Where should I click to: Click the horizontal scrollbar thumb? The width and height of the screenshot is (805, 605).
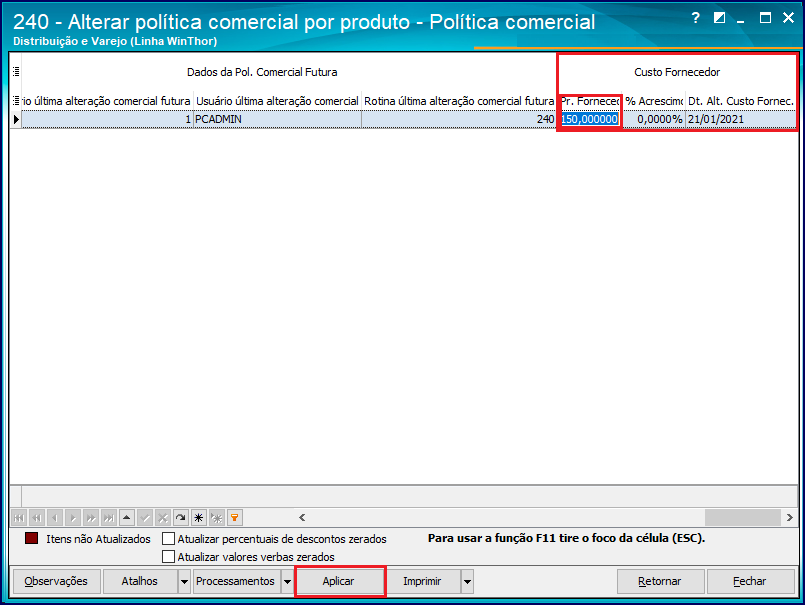[742, 518]
